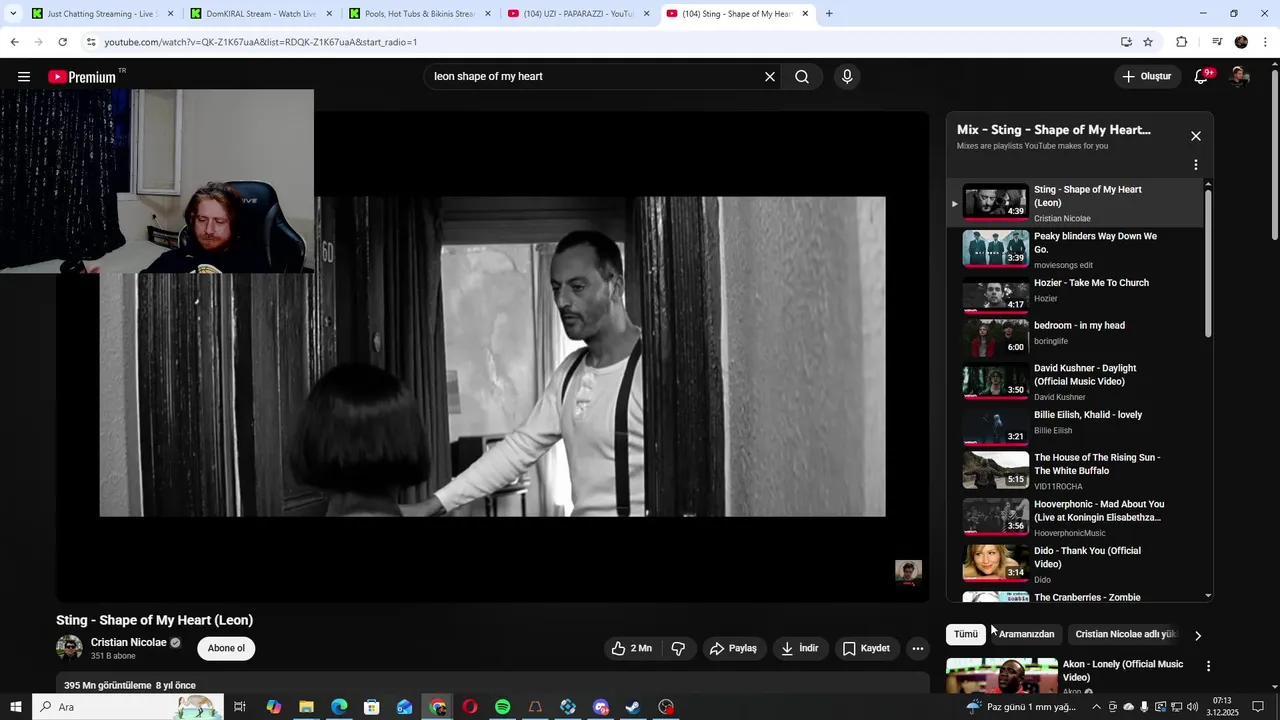
Task: Save the video with Kaydet
Action: [x=866, y=648]
